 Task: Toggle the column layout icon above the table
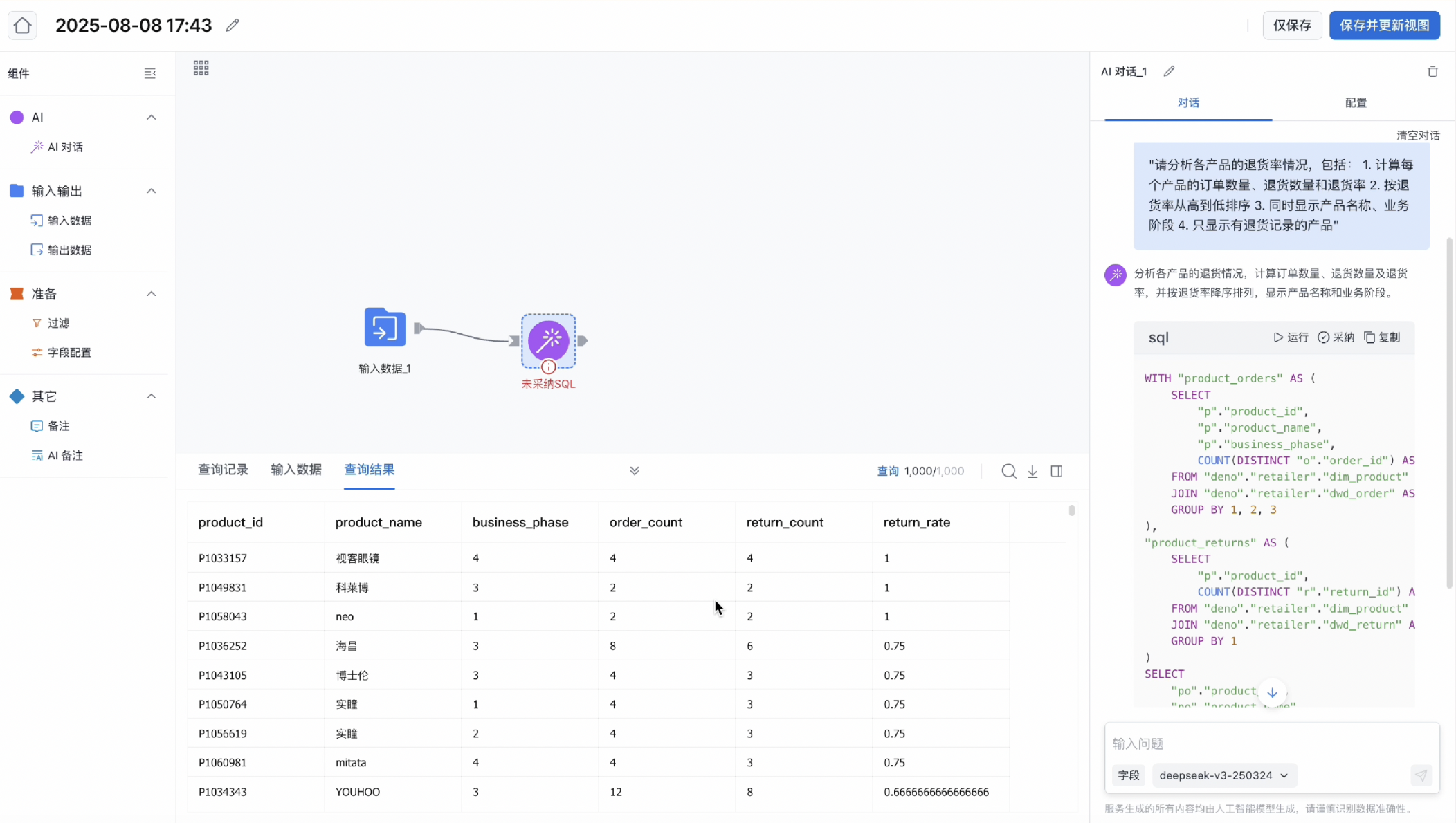click(x=1056, y=471)
